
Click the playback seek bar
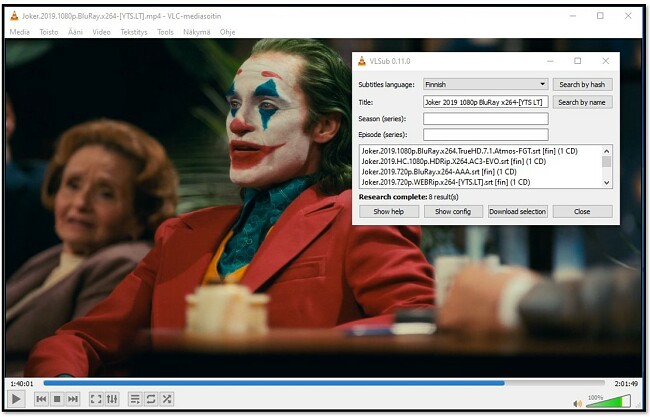(324, 383)
